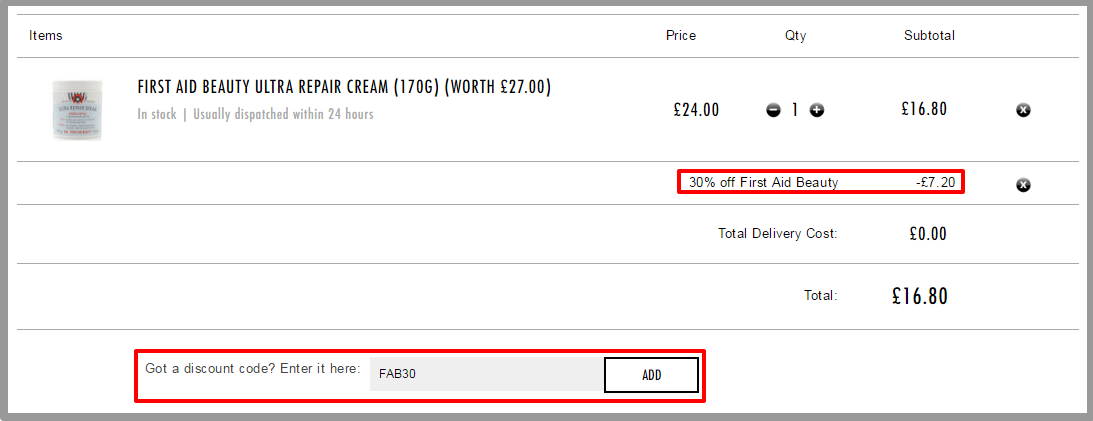Select the 30% off First Aid Beauty label
This screenshot has width=1093, height=421.
click(764, 183)
